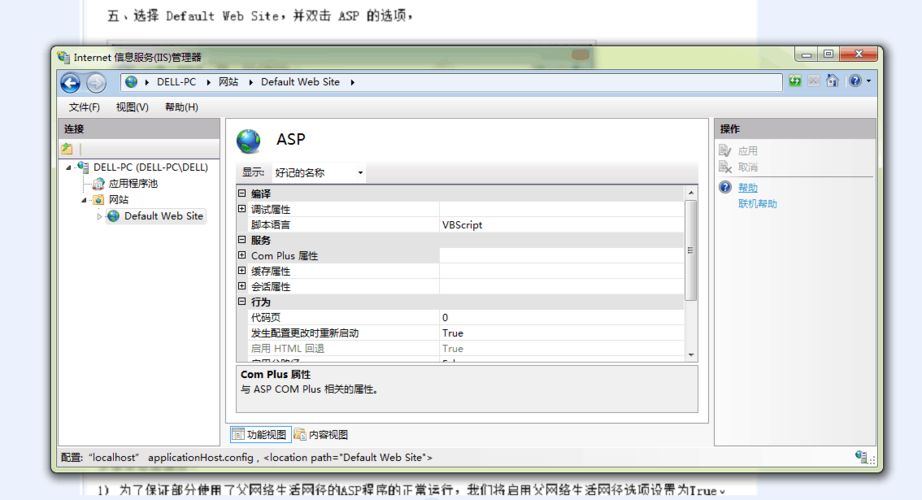Open the help dropdown arrow in toolbar
Screen dimensions: 922x500
coord(868,81)
